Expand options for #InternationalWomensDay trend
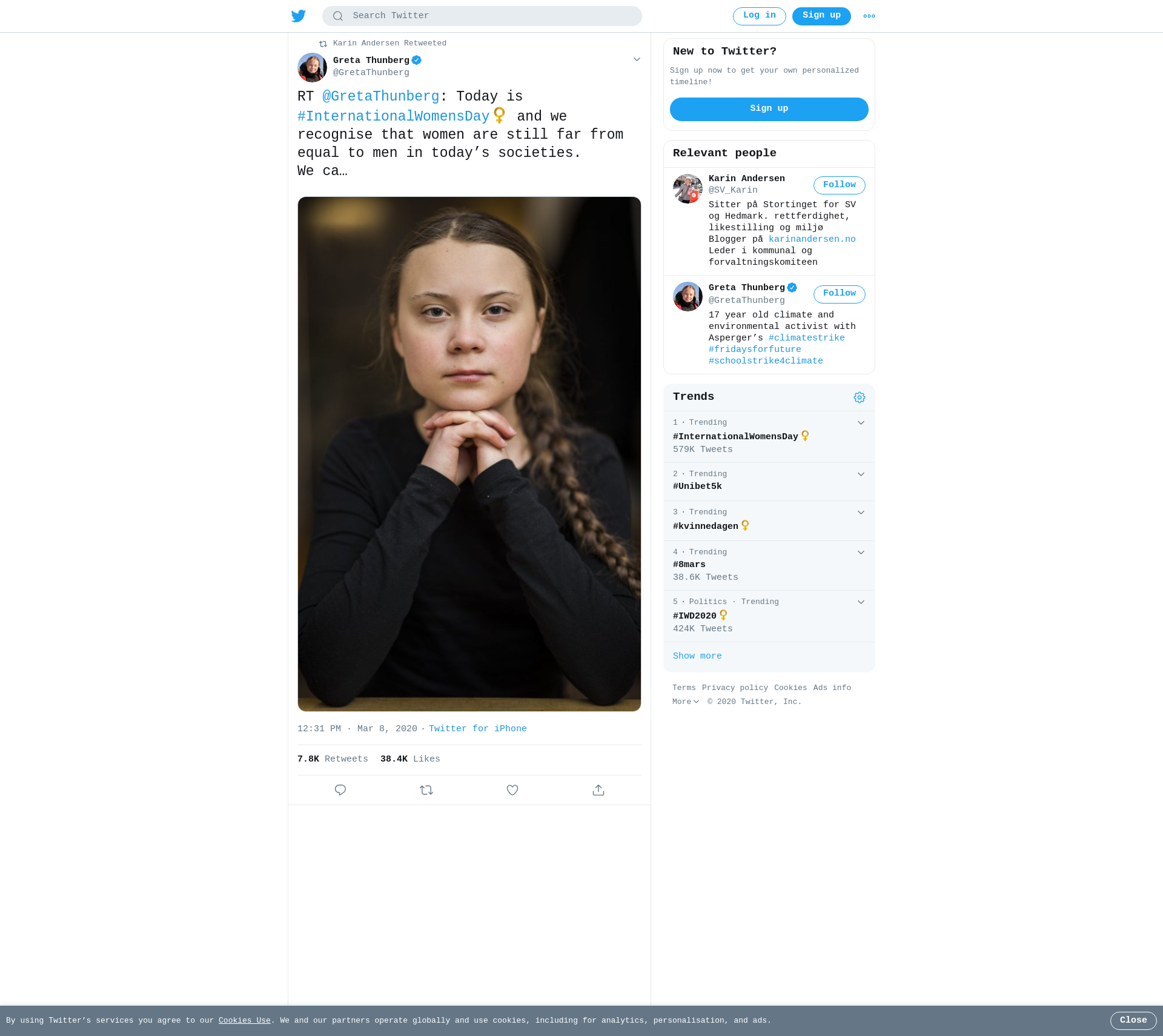Viewport: 1163px width, 1036px height. (861, 423)
